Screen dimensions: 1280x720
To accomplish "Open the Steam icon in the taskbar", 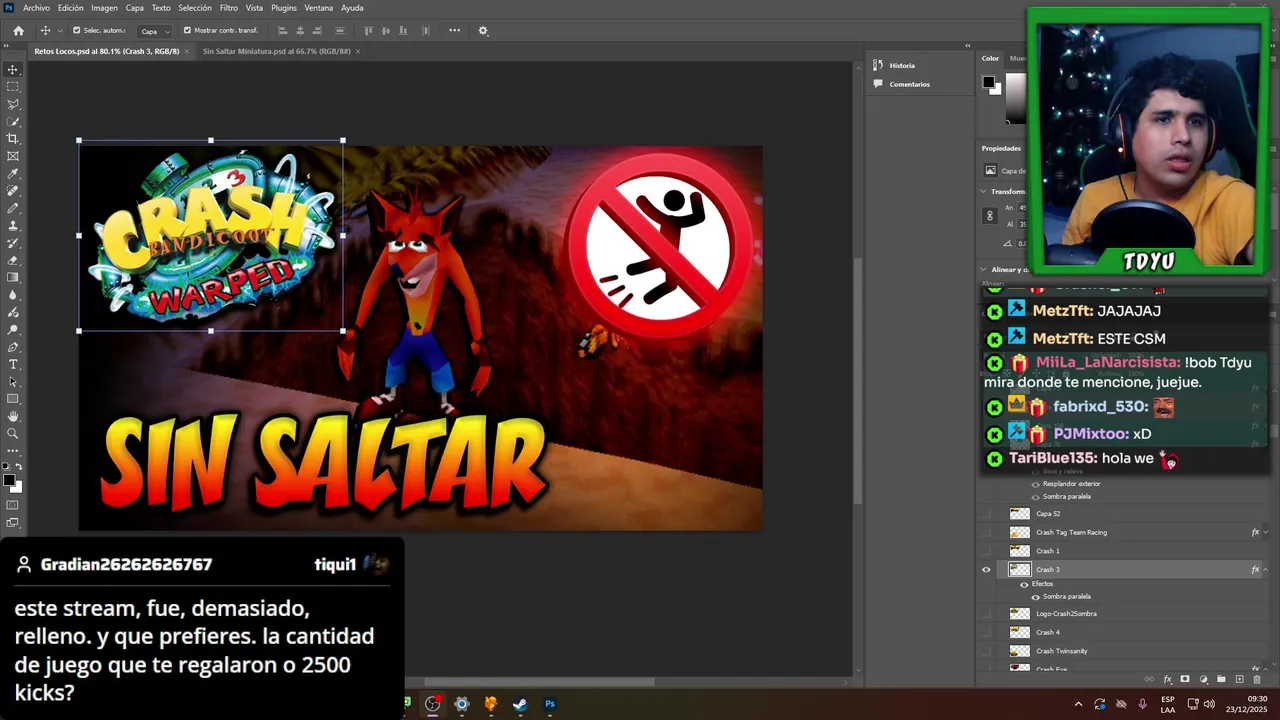I will pyautogui.click(x=520, y=704).
